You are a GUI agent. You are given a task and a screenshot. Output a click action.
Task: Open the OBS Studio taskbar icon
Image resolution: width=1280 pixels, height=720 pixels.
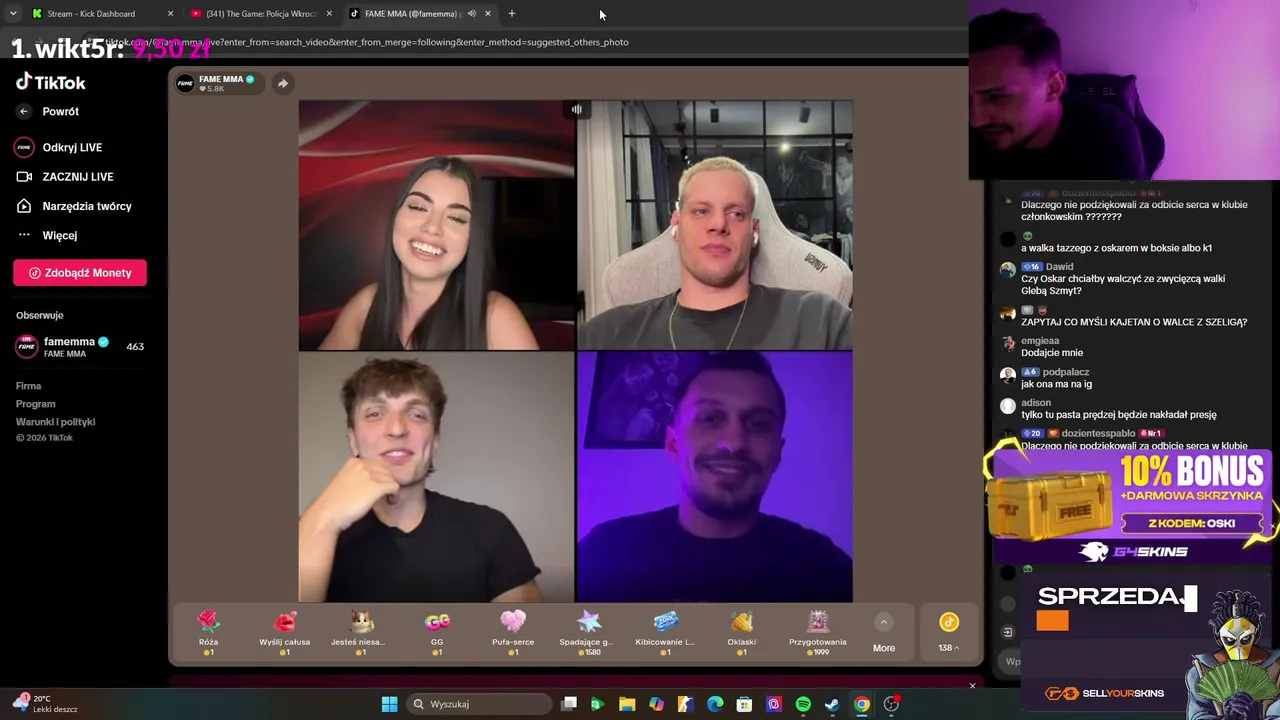tap(891, 704)
